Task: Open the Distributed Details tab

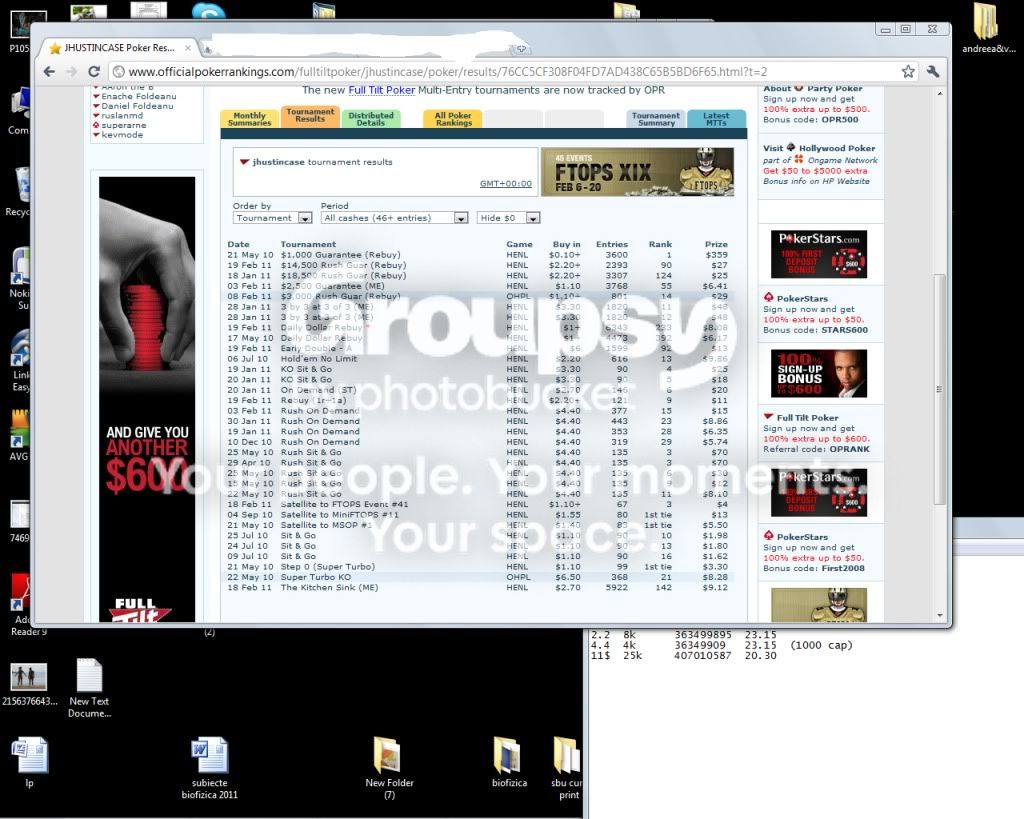Action: (370, 119)
